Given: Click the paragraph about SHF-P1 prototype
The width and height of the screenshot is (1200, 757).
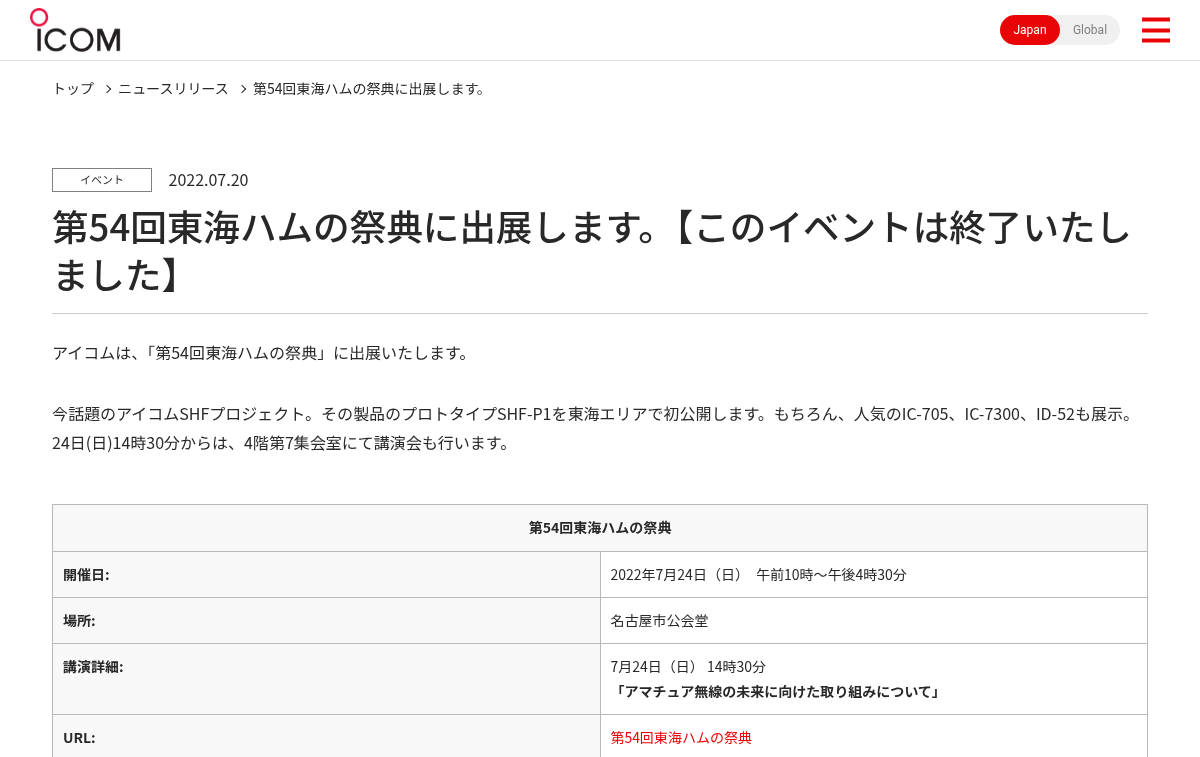Looking at the screenshot, I should pos(596,428).
